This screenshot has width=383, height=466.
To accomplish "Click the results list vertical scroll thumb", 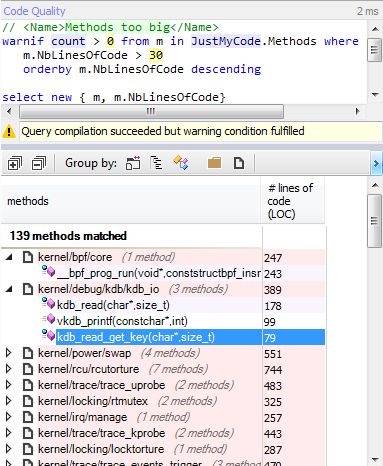I will tap(375, 221).
